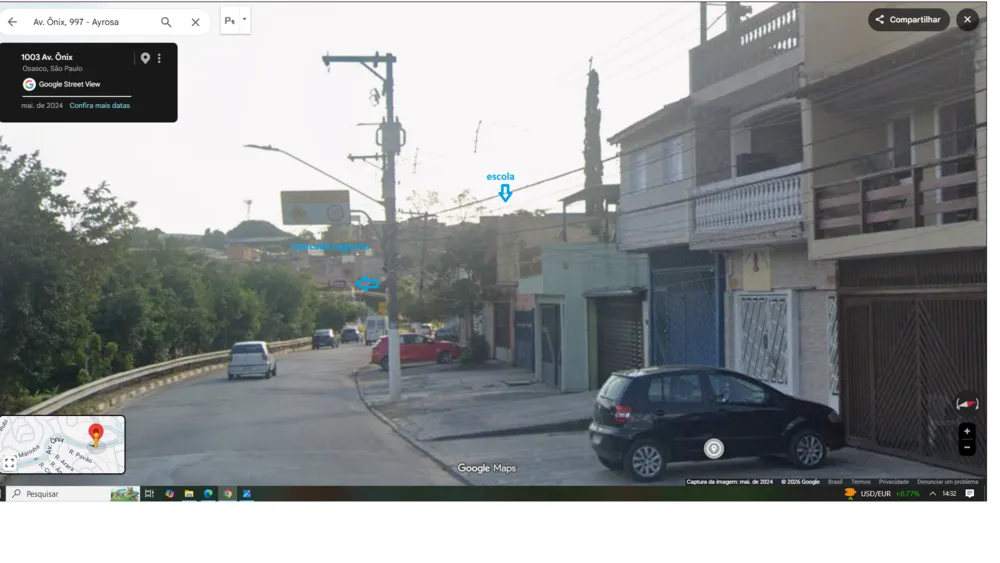The width and height of the screenshot is (1000, 563).
Task: Open Confira mais datas link
Action: 99,106
